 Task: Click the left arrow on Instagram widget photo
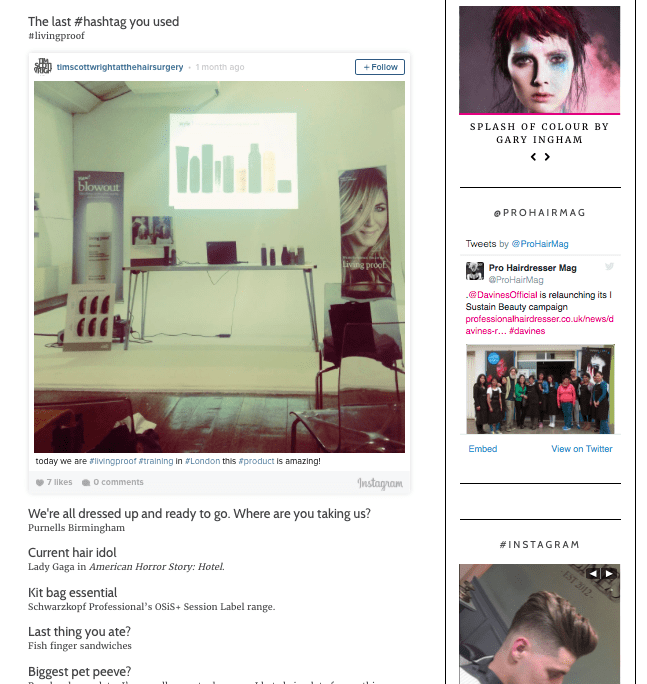pos(593,574)
